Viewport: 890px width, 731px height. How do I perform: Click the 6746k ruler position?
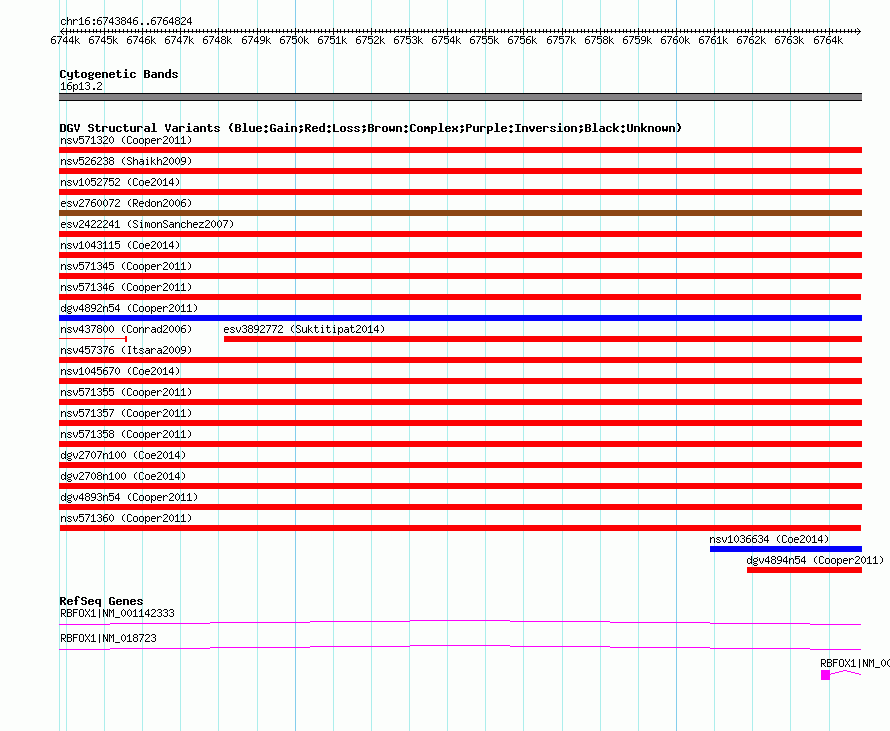coord(141,40)
